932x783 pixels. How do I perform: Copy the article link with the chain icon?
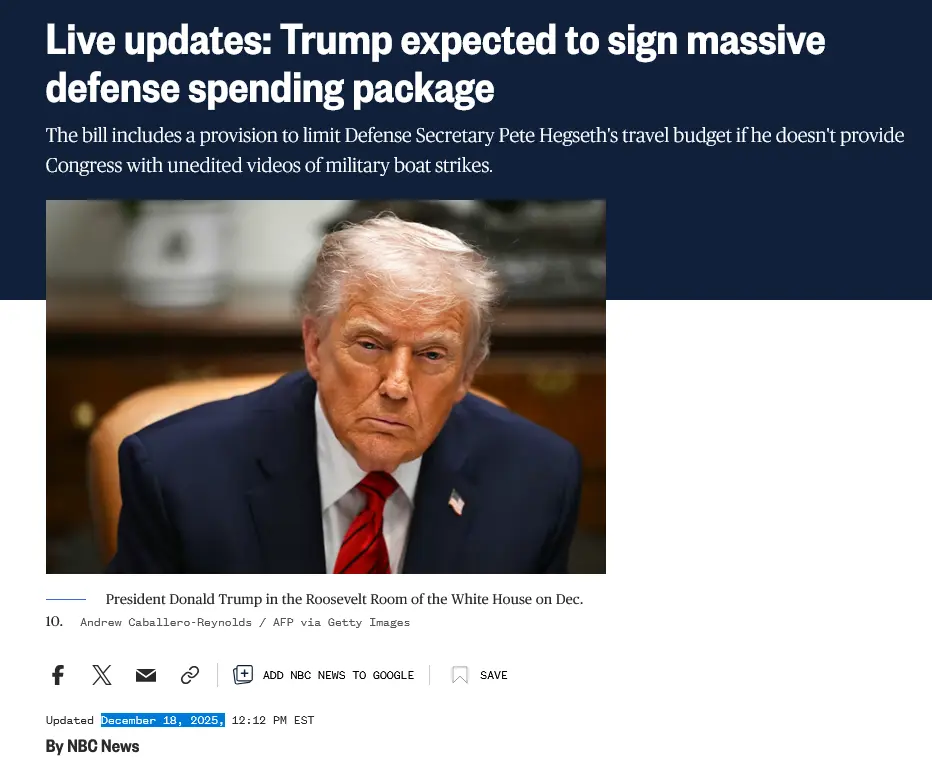pos(190,675)
